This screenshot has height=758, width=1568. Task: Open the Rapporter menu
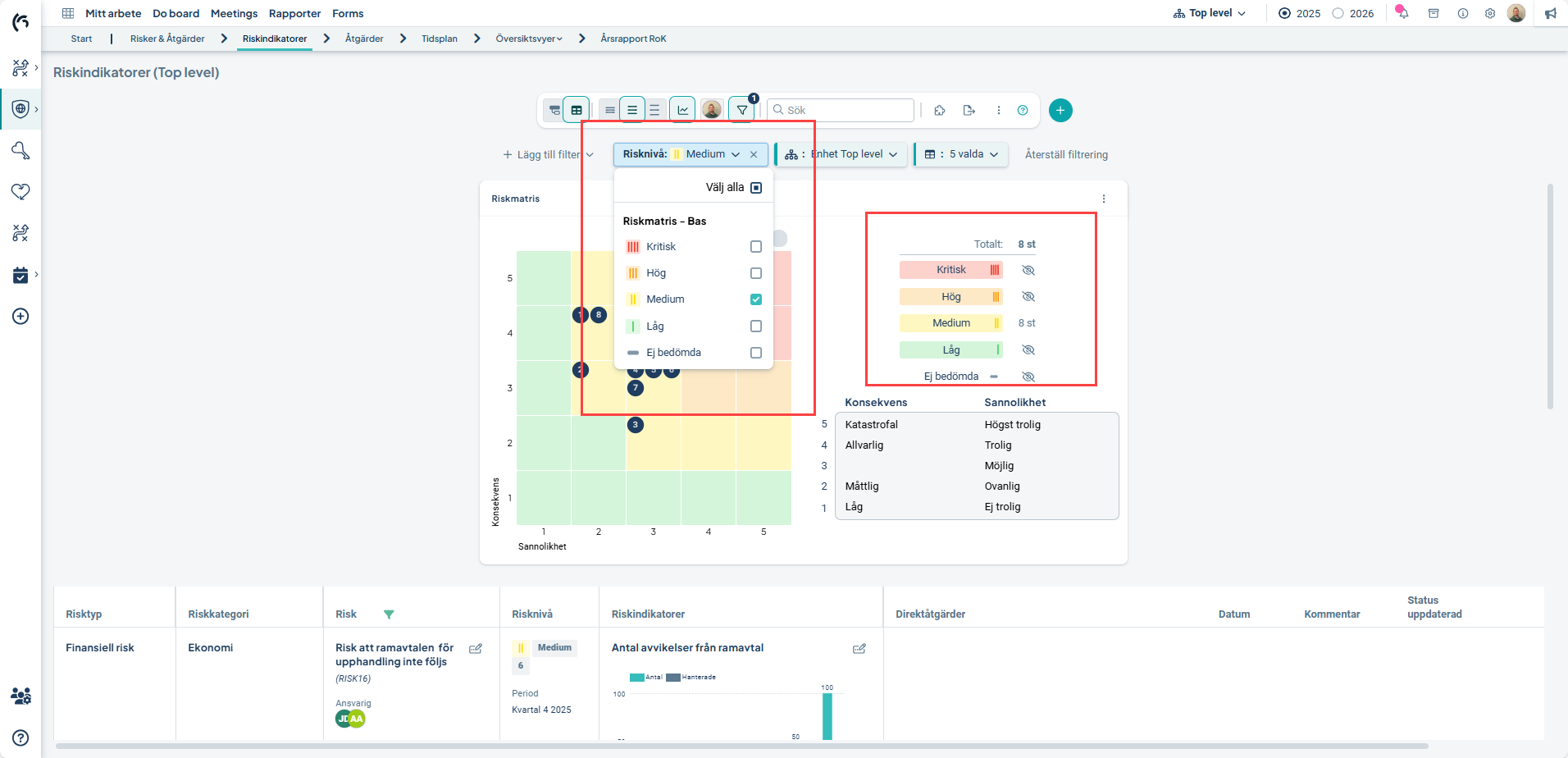tap(294, 13)
